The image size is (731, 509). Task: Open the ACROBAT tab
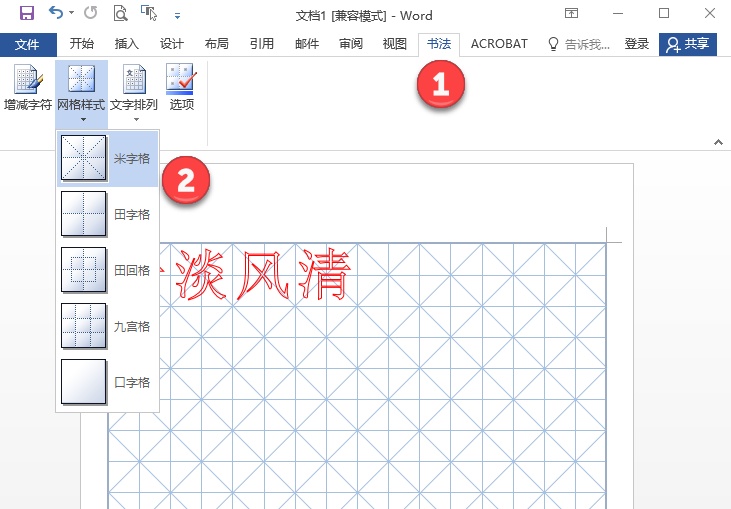pyautogui.click(x=499, y=44)
